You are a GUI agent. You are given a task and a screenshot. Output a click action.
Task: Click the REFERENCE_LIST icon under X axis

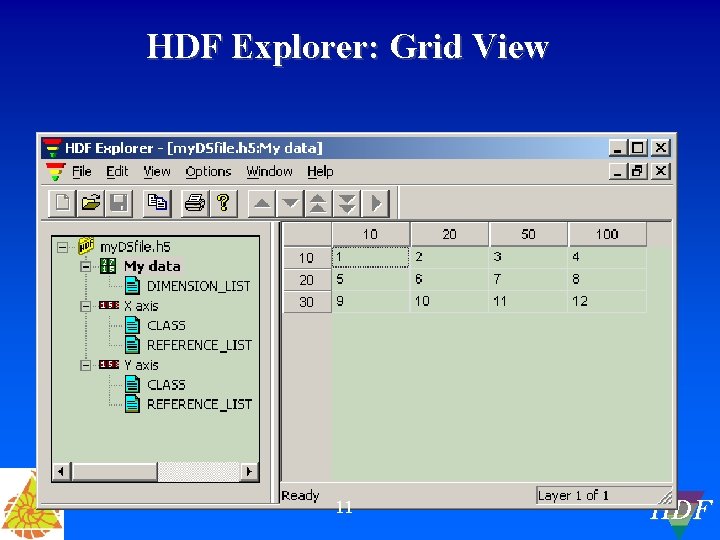point(132,345)
